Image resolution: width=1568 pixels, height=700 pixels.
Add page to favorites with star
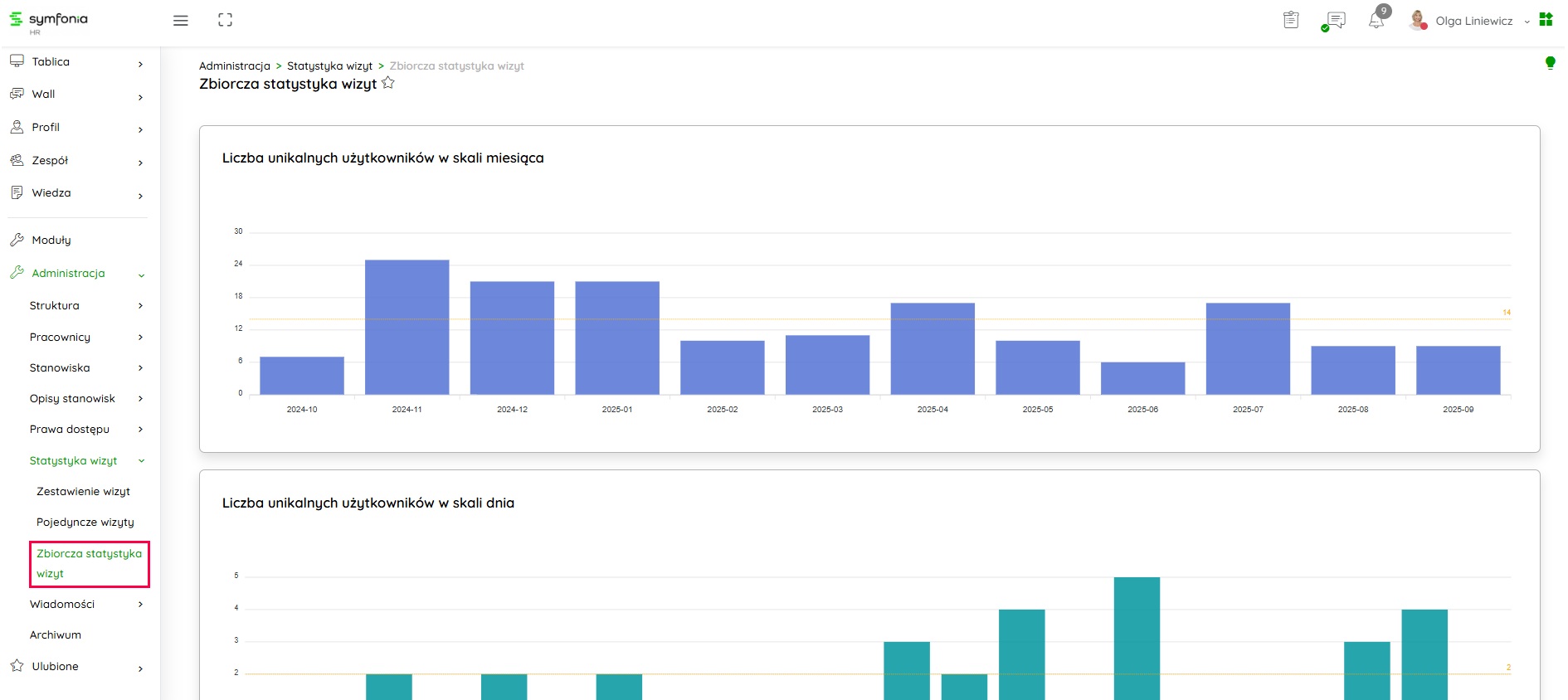pos(388,84)
